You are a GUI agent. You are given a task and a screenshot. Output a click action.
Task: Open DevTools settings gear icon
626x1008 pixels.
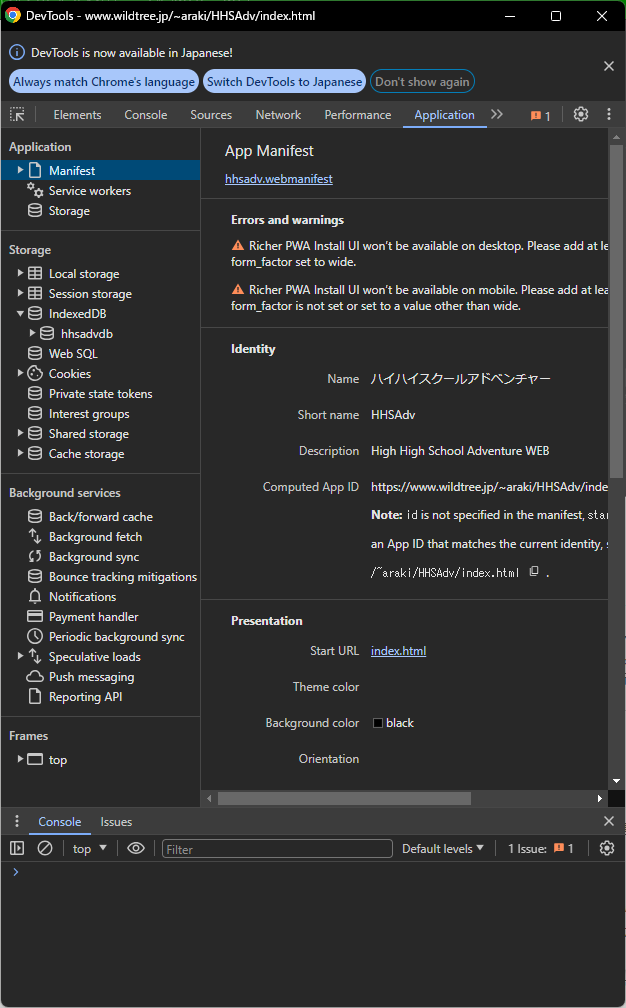point(581,115)
